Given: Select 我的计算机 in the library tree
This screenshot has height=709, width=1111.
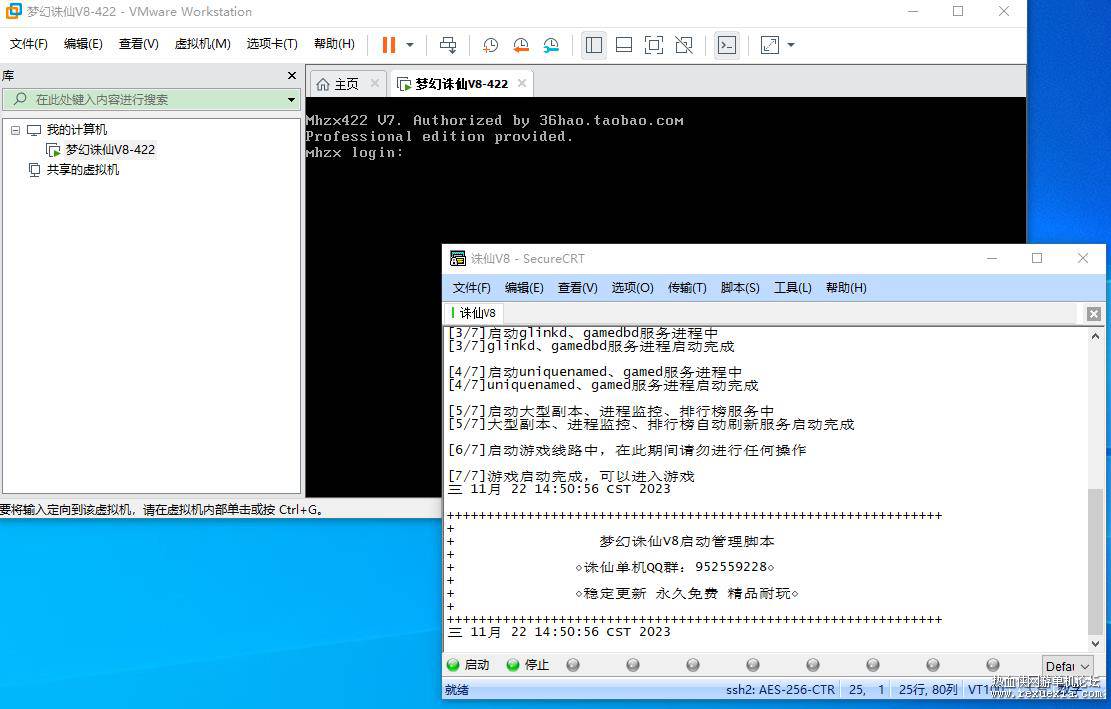Looking at the screenshot, I should click(77, 130).
